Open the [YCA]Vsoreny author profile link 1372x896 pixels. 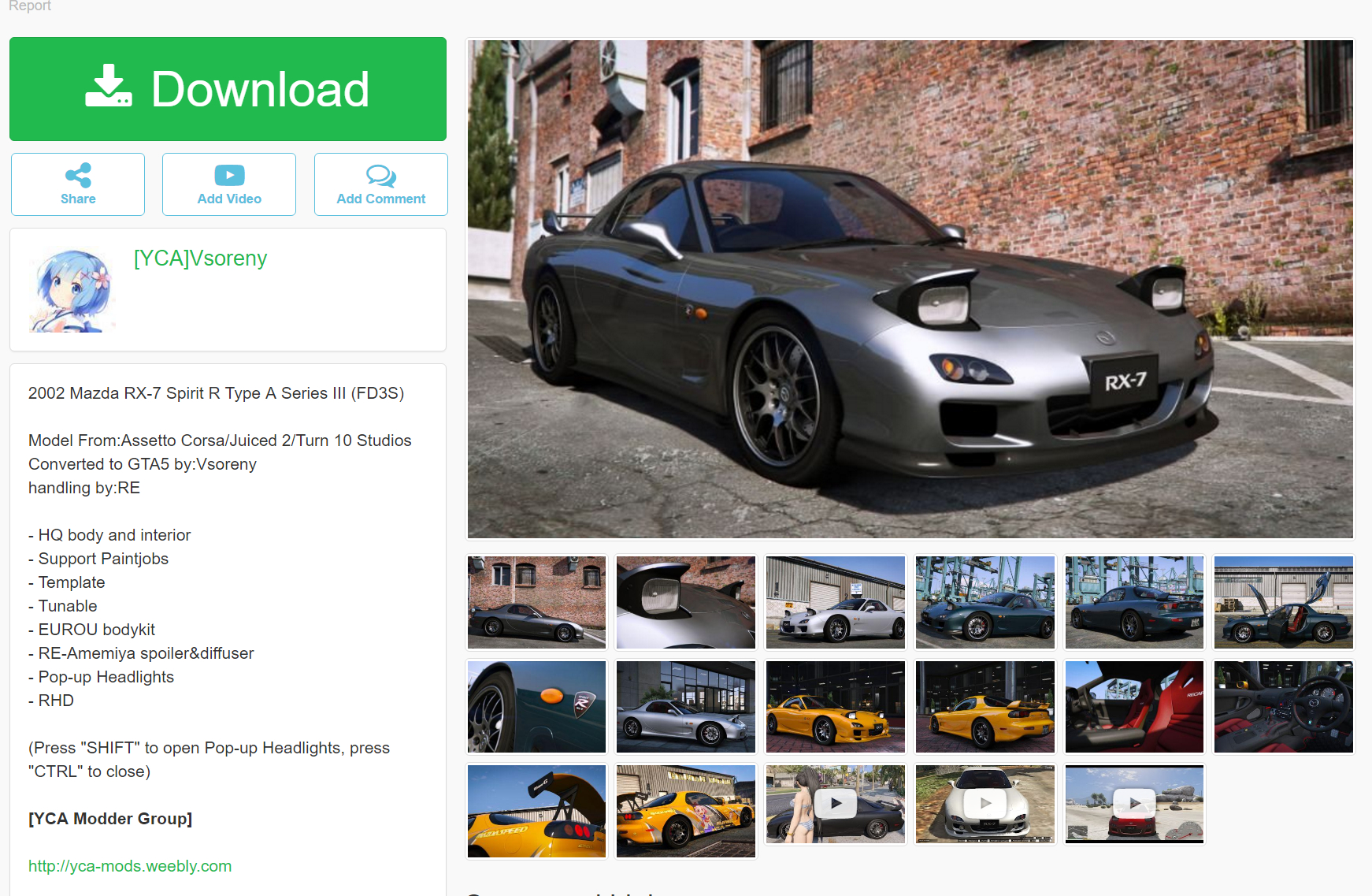200,258
